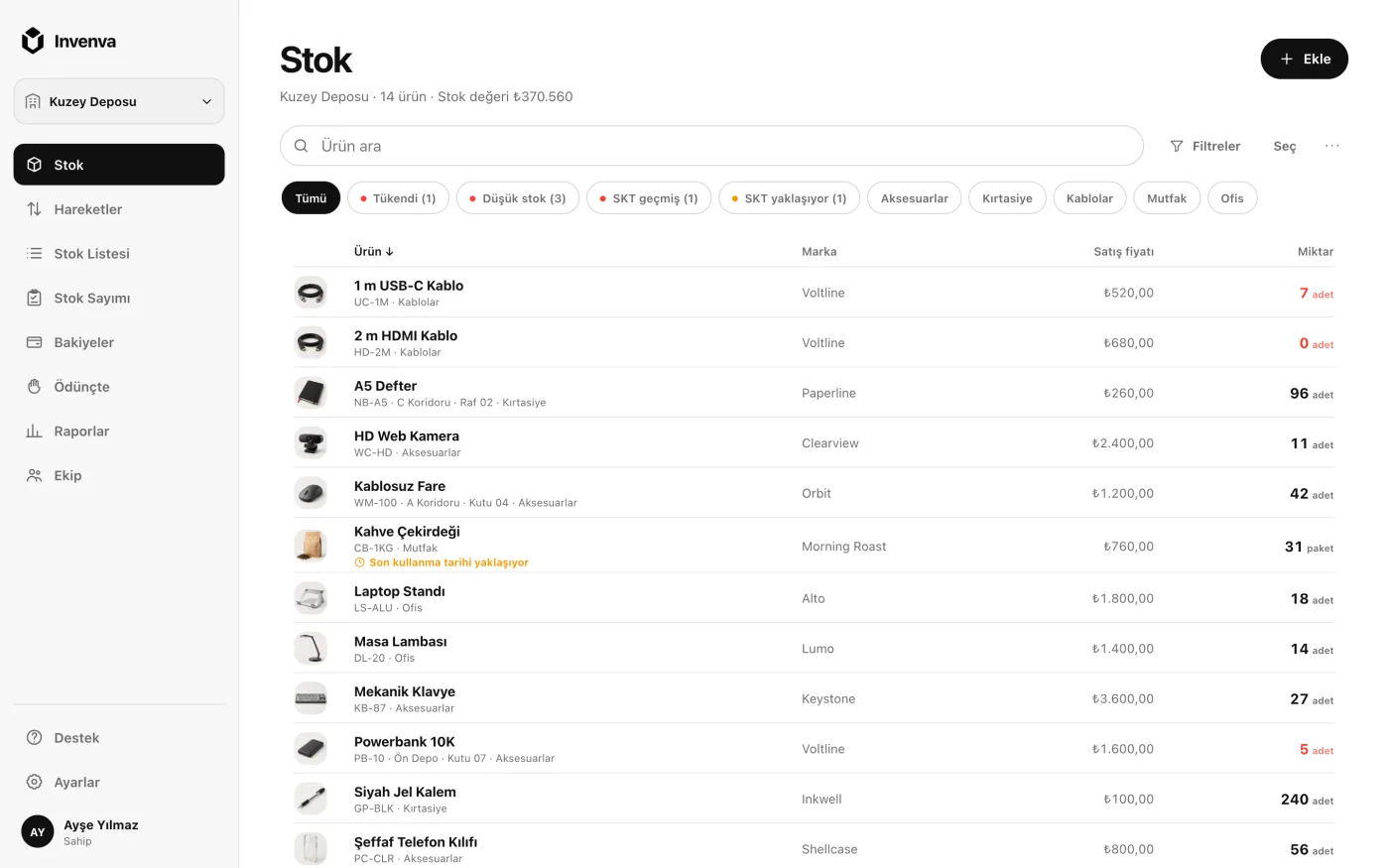
Task: Select the Tümü filter chip
Action: click(311, 198)
